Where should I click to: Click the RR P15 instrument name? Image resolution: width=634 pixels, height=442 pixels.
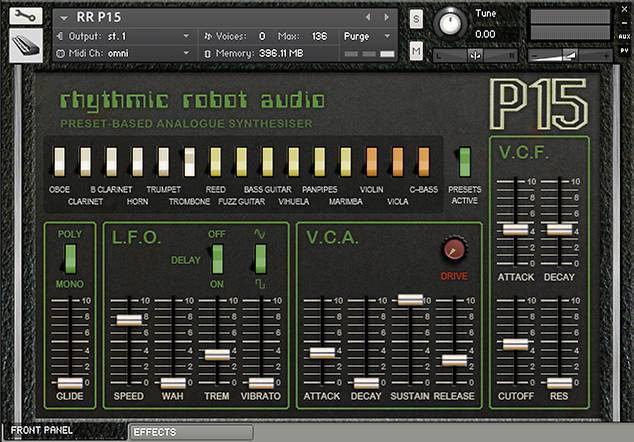click(99, 17)
